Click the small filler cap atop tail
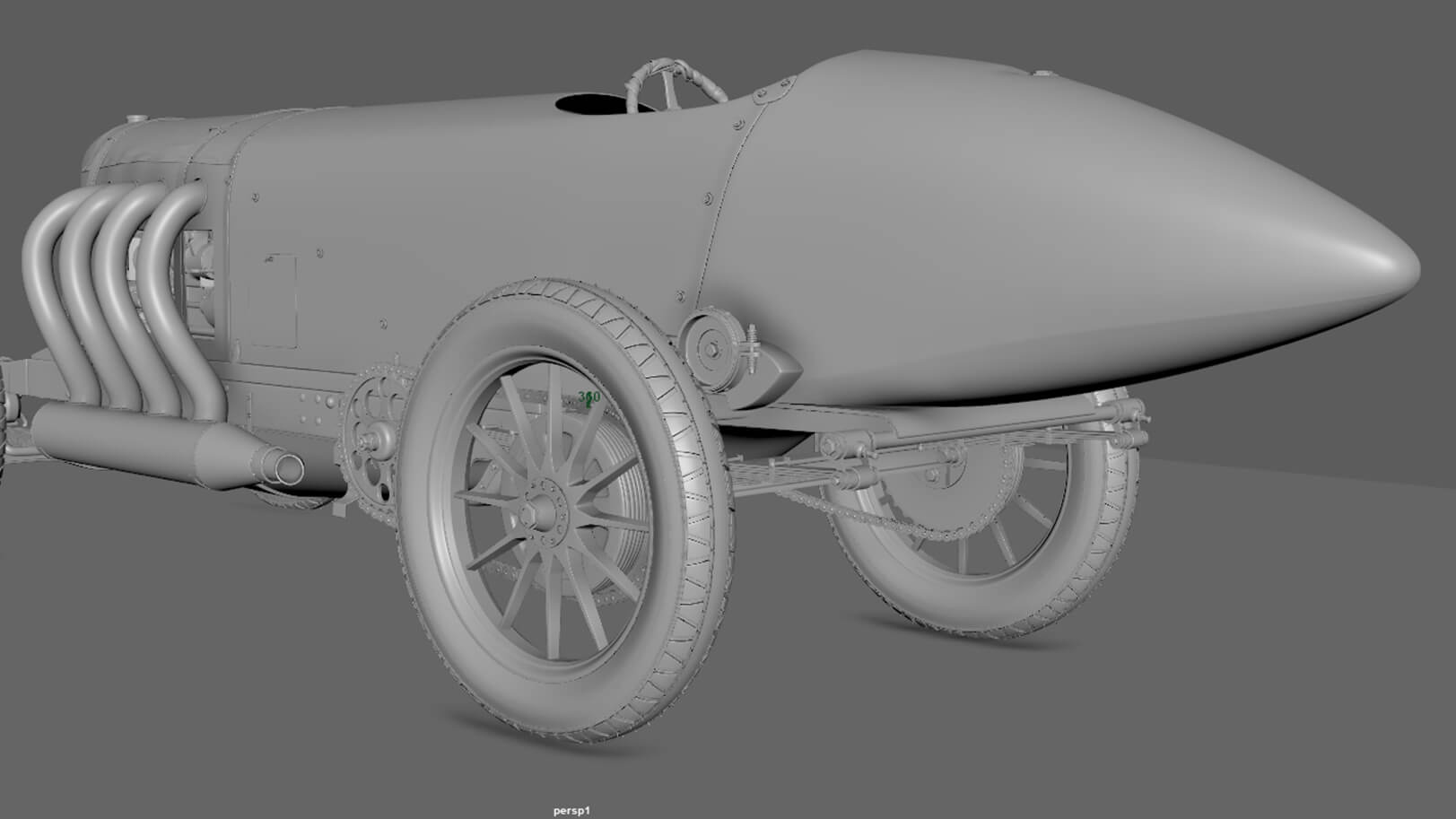The height and width of the screenshot is (819, 1456). pos(1039,74)
